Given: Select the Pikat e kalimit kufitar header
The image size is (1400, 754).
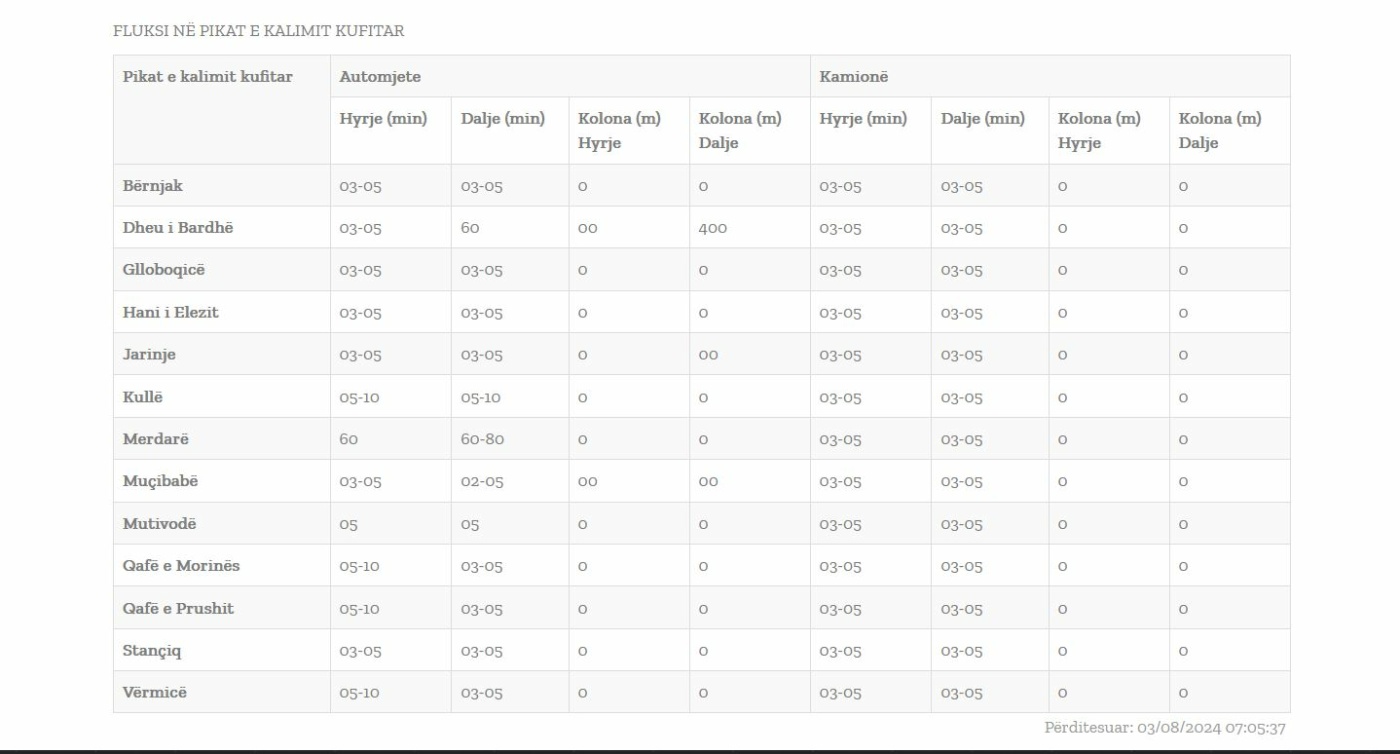Looking at the screenshot, I should [x=208, y=76].
